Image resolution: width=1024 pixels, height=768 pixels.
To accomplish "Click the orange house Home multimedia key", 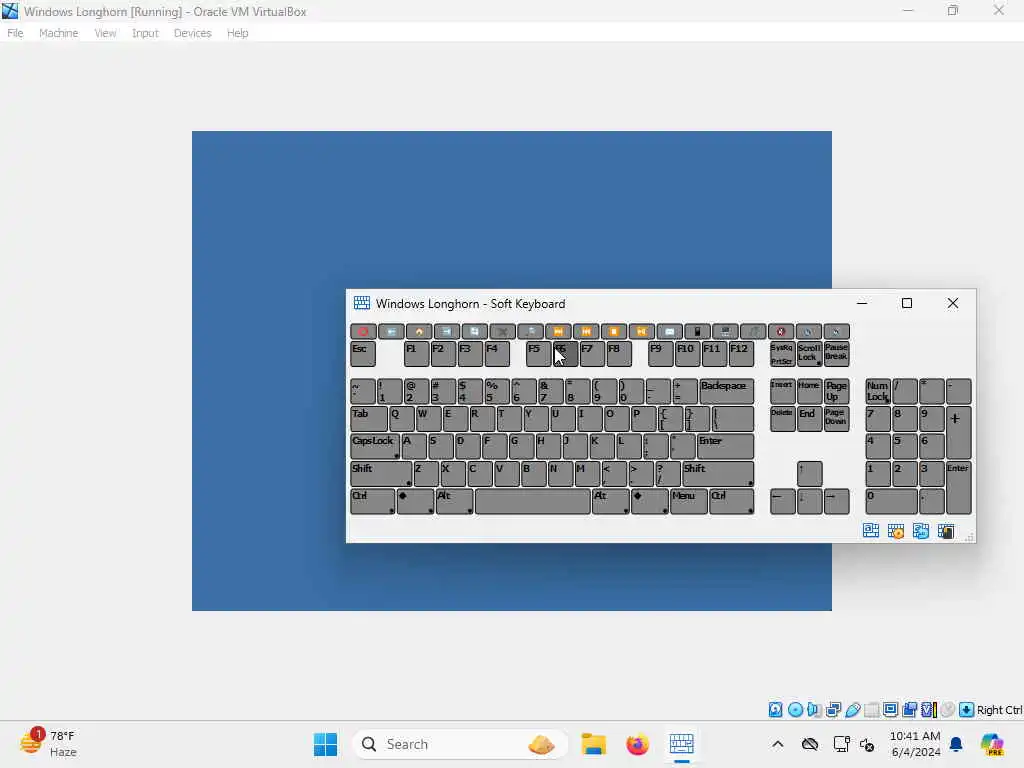I will (419, 331).
